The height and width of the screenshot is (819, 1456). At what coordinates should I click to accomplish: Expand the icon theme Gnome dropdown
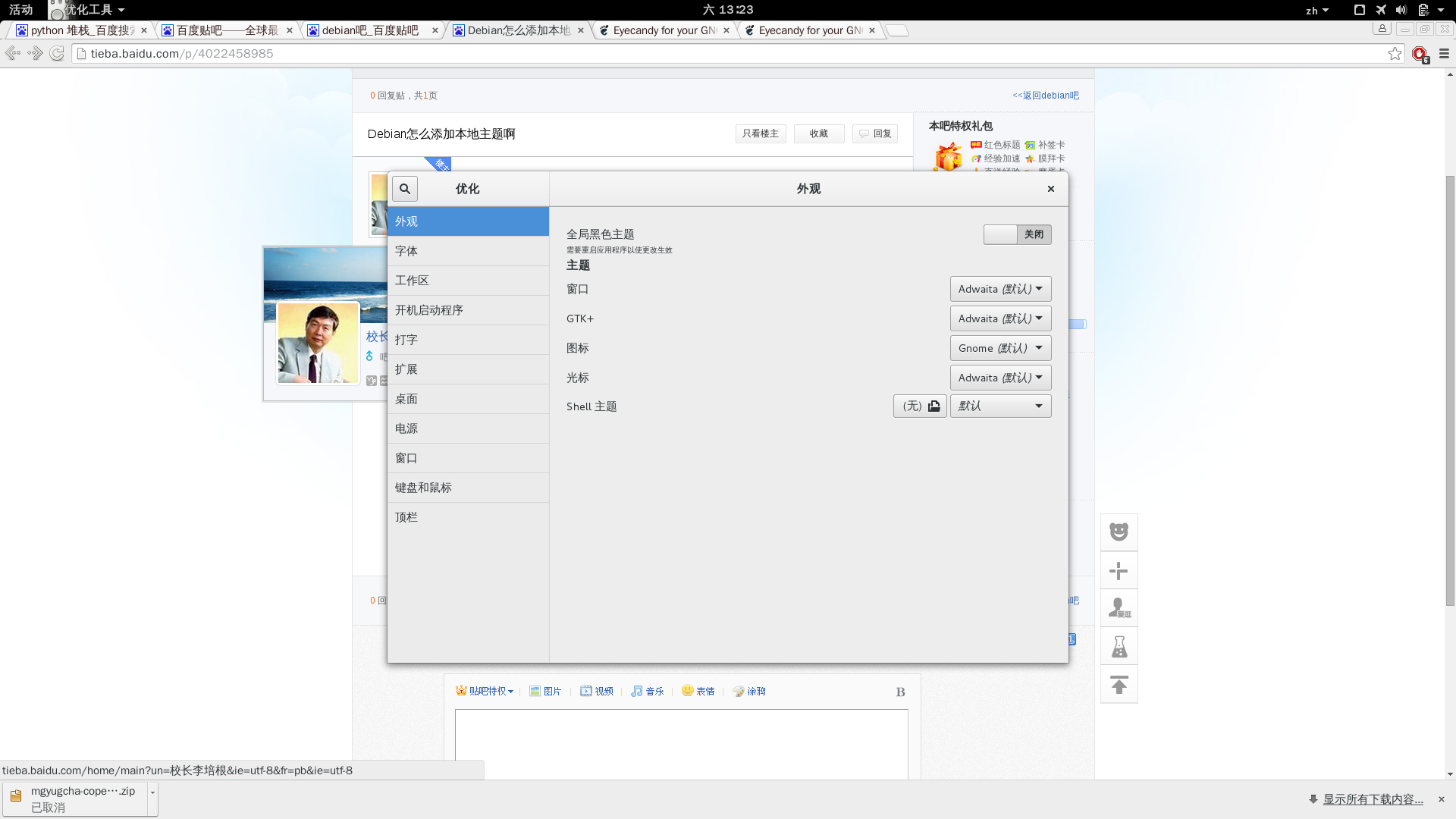tap(1000, 348)
